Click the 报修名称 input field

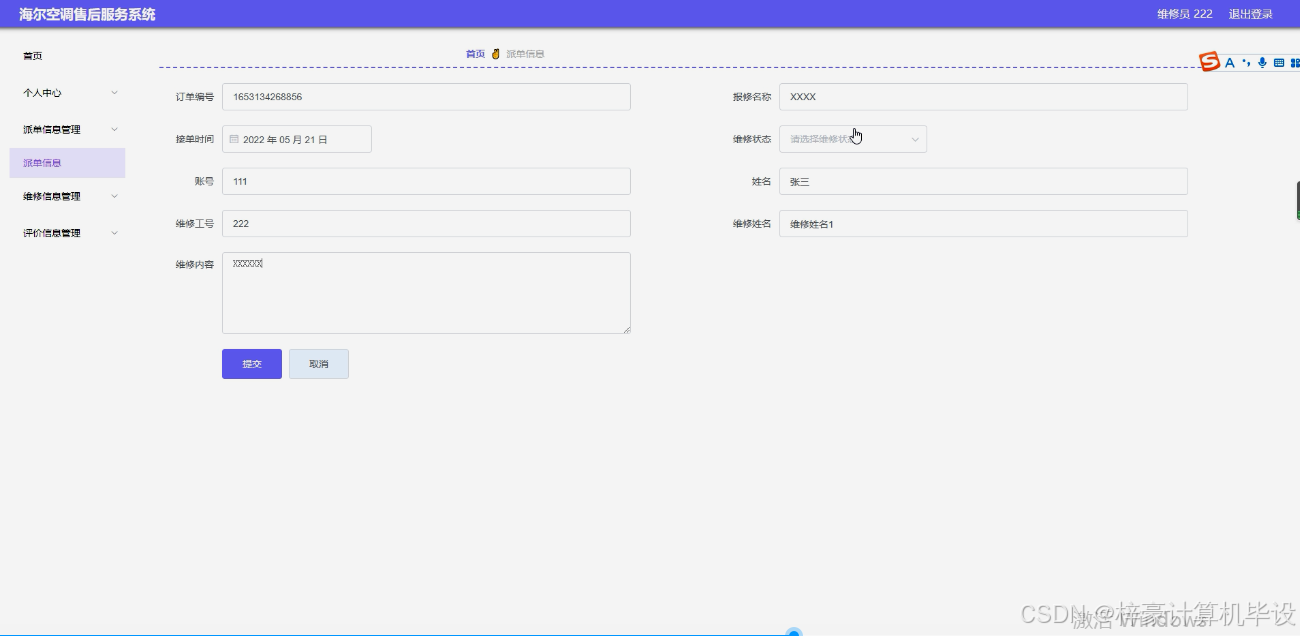[983, 97]
